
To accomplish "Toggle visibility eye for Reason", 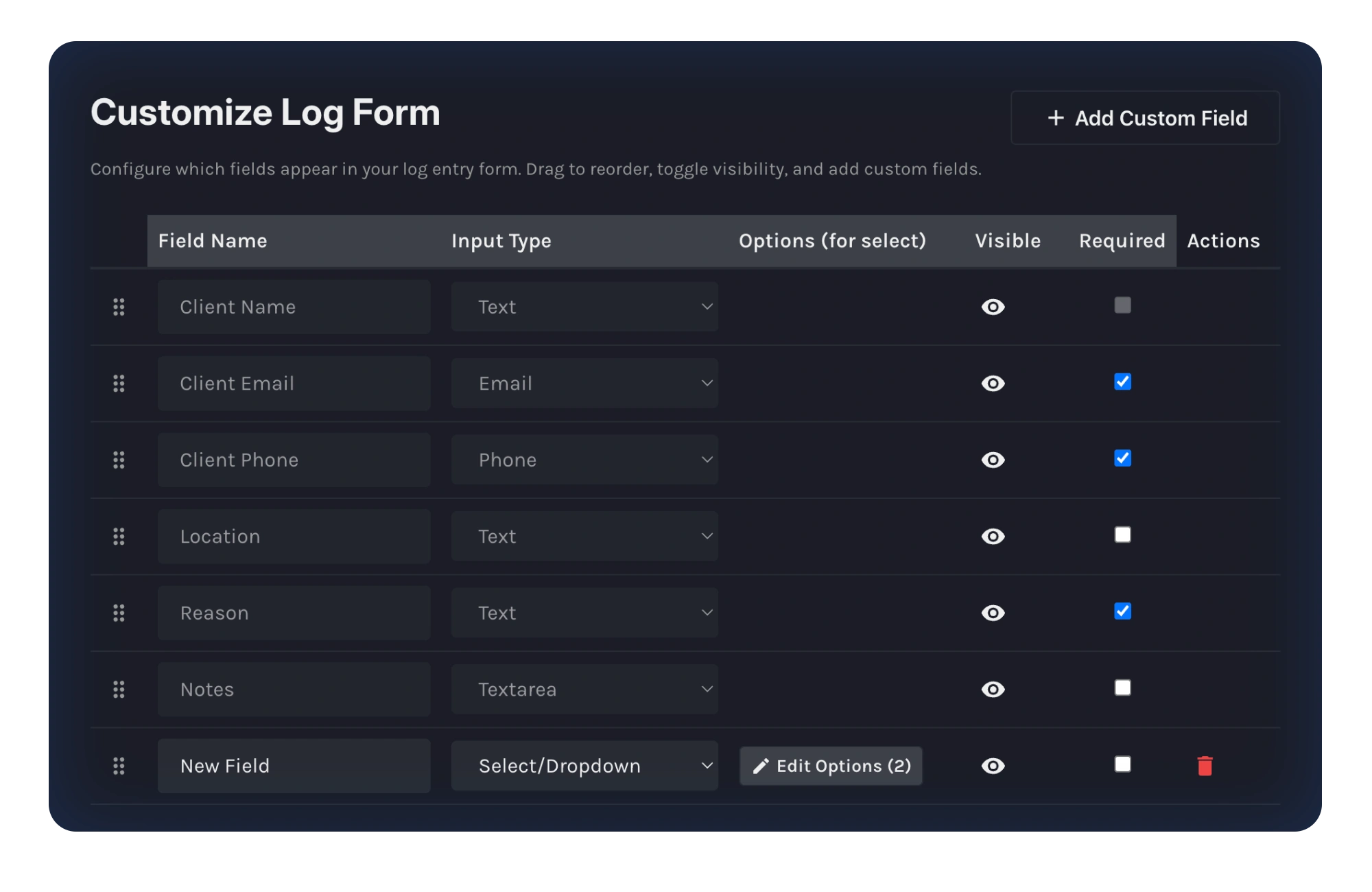I will tap(993, 613).
